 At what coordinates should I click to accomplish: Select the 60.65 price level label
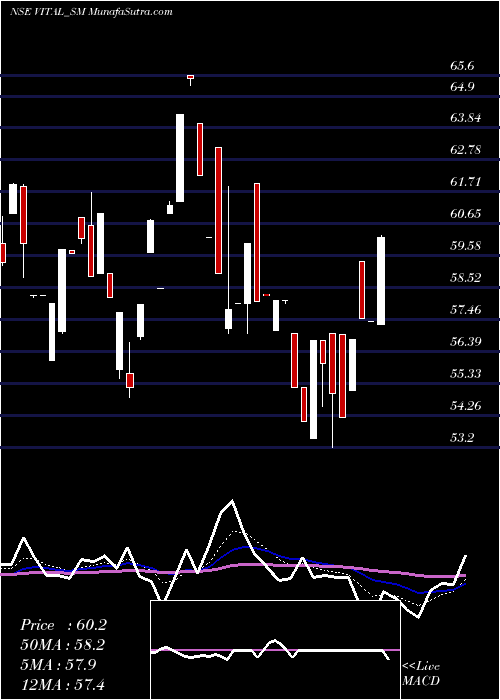pyautogui.click(x=466, y=213)
